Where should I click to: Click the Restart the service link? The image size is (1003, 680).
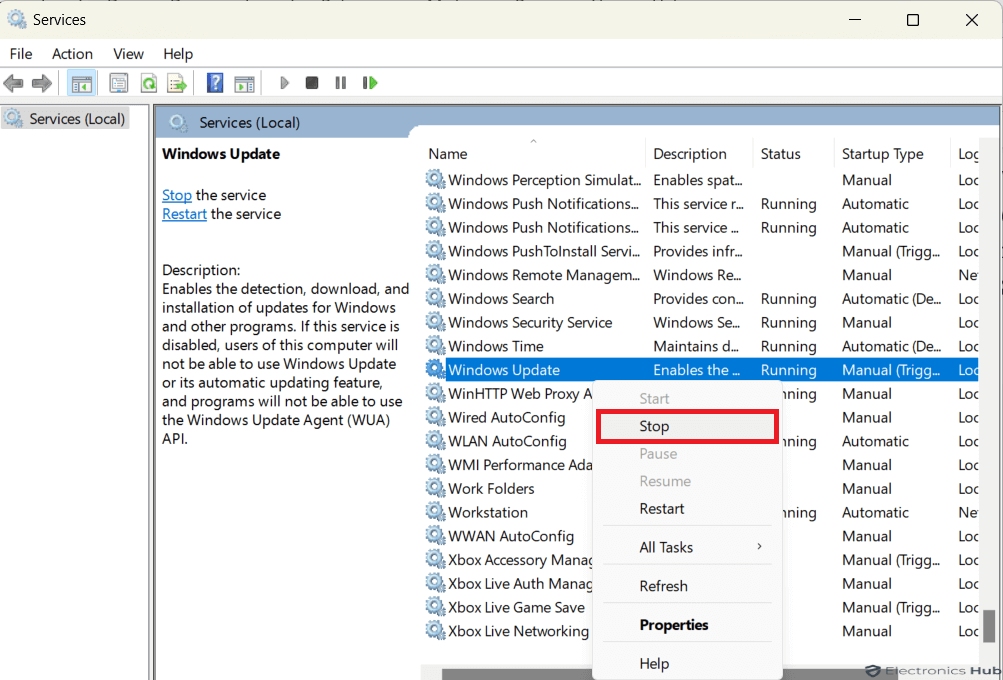pyautogui.click(x=184, y=214)
